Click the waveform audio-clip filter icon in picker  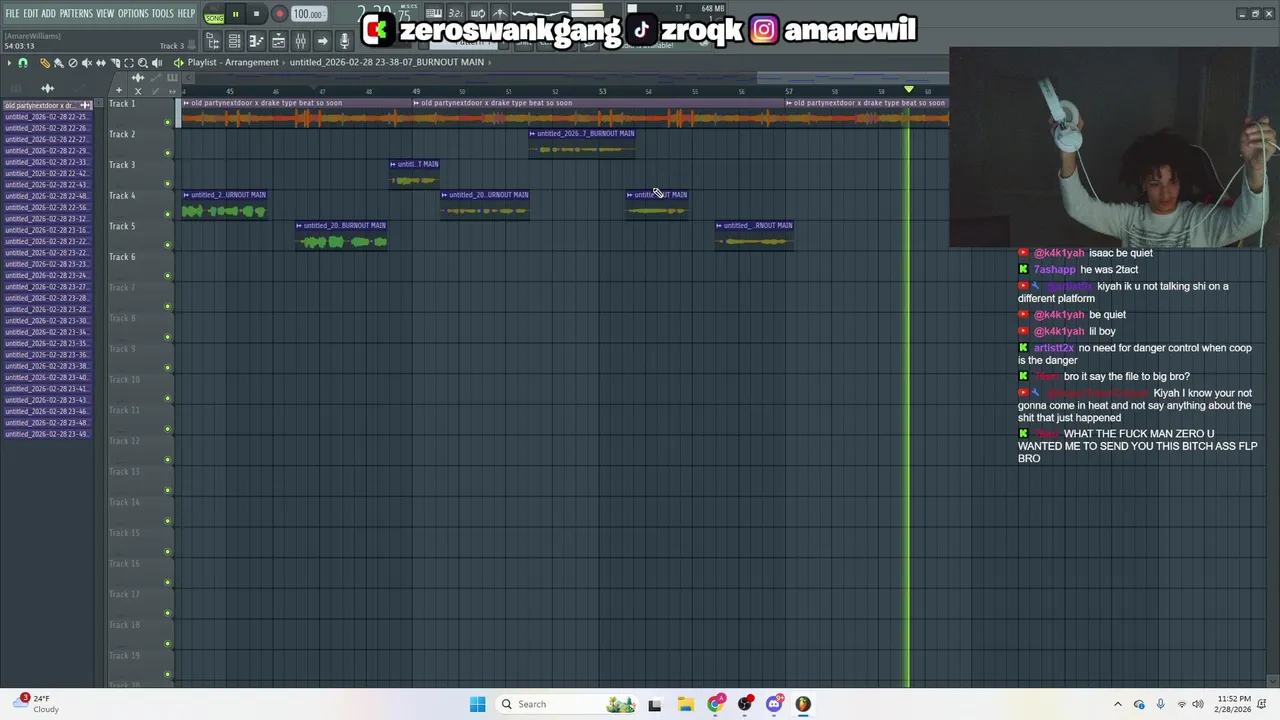click(47, 89)
